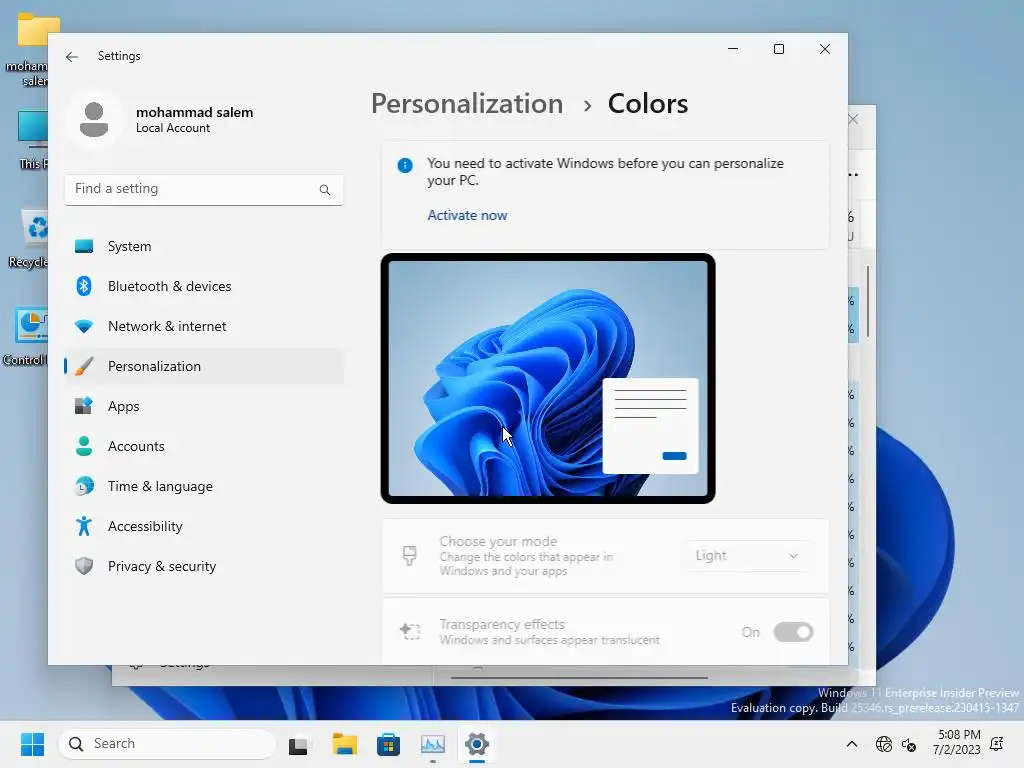The width and height of the screenshot is (1024, 768).
Task: Open Accessibility settings
Action: click(204, 526)
